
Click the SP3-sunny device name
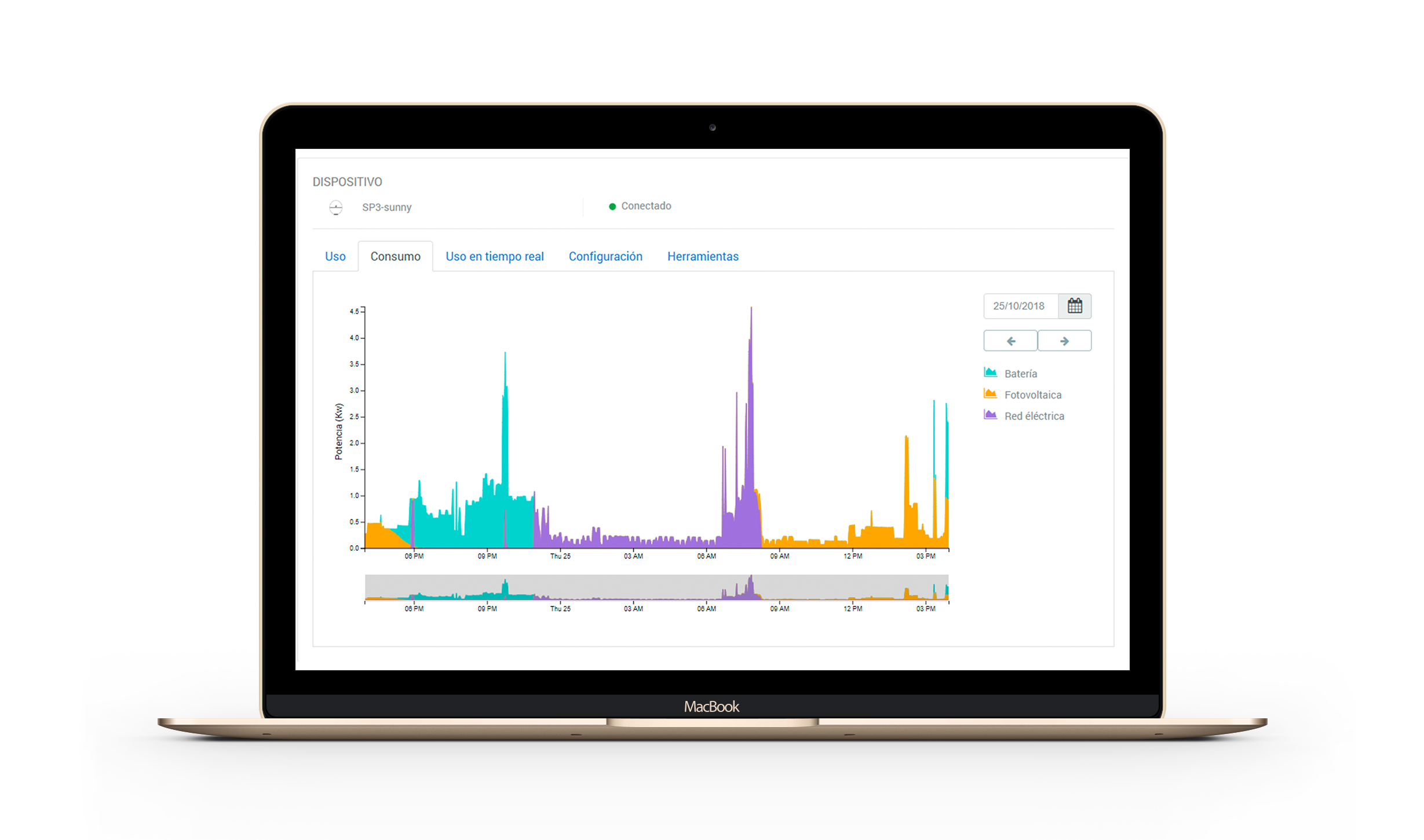click(x=386, y=207)
